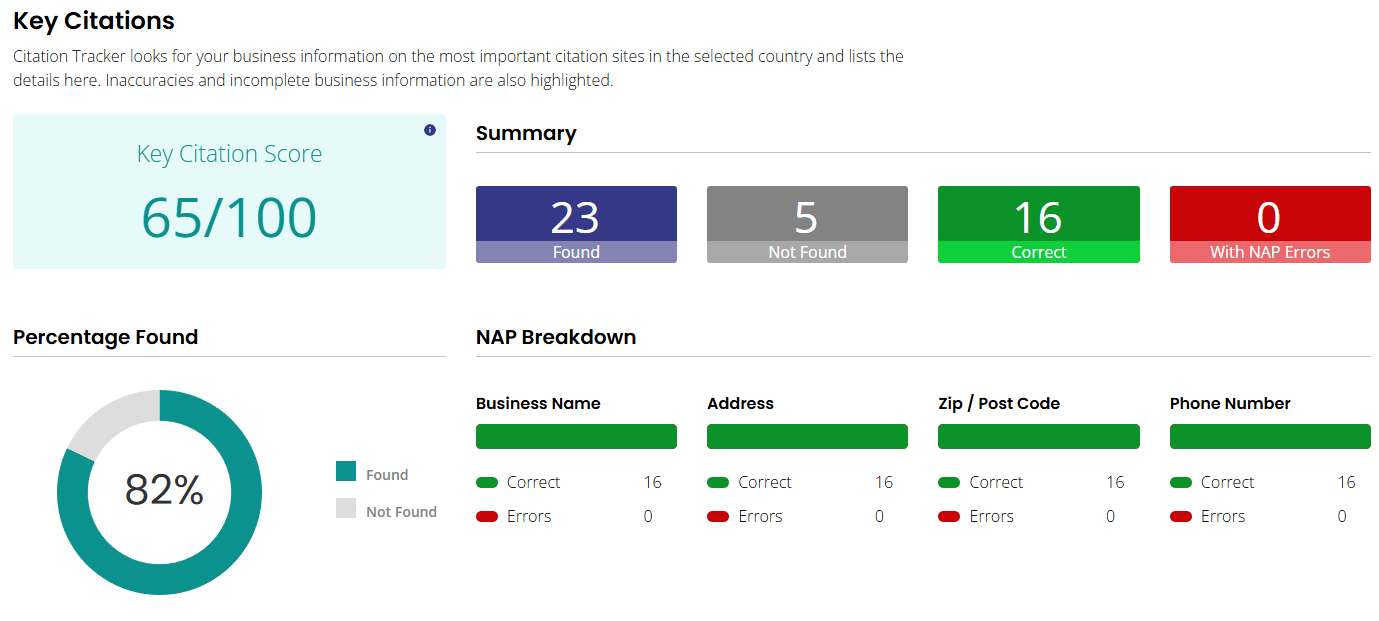Click the Address green progress bar
Image resolution: width=1379 pixels, height=621 pixels.
(807, 437)
